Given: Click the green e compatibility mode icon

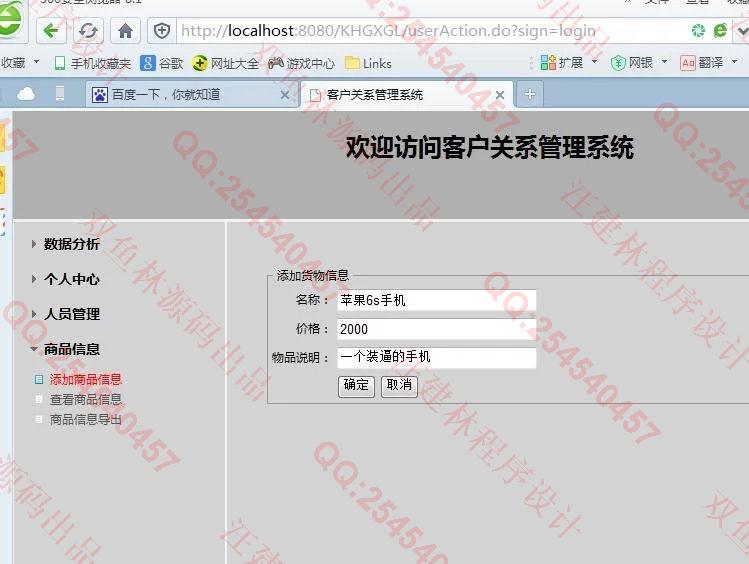Looking at the screenshot, I should pos(720,31).
